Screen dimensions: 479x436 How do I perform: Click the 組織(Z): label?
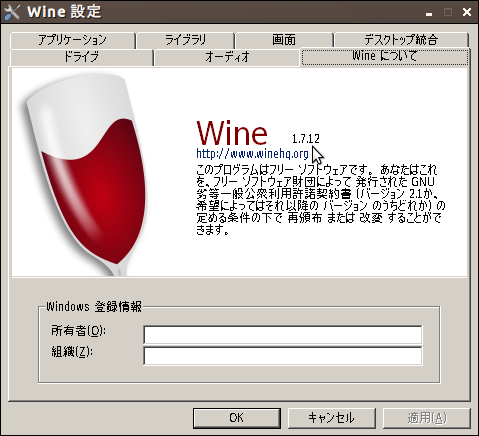(72, 351)
